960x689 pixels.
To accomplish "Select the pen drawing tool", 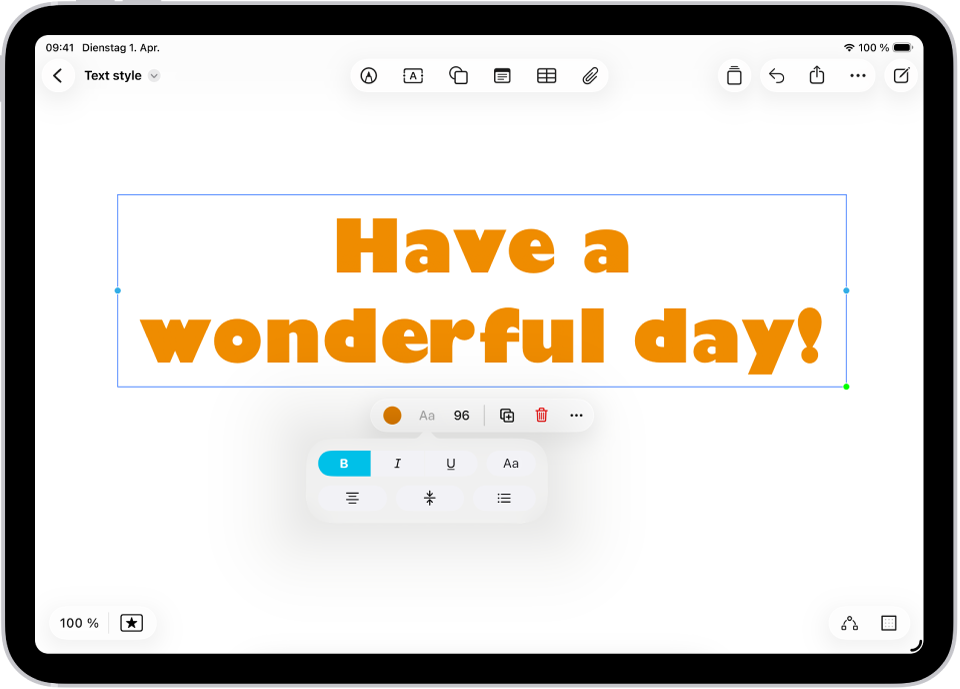I will click(x=369, y=76).
